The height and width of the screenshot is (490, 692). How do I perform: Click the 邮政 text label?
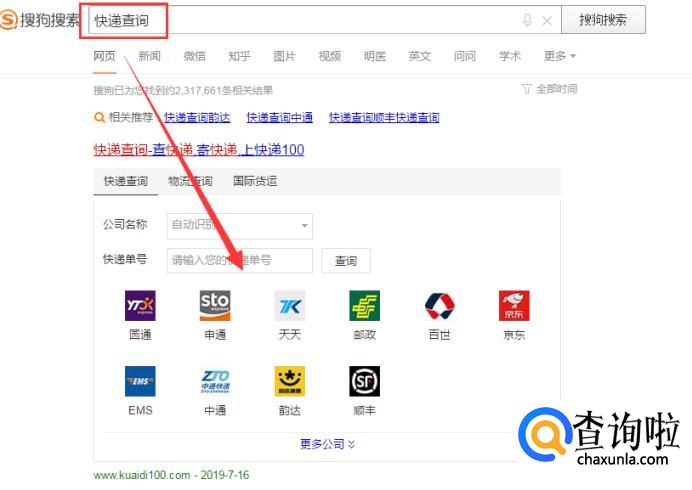(x=365, y=335)
